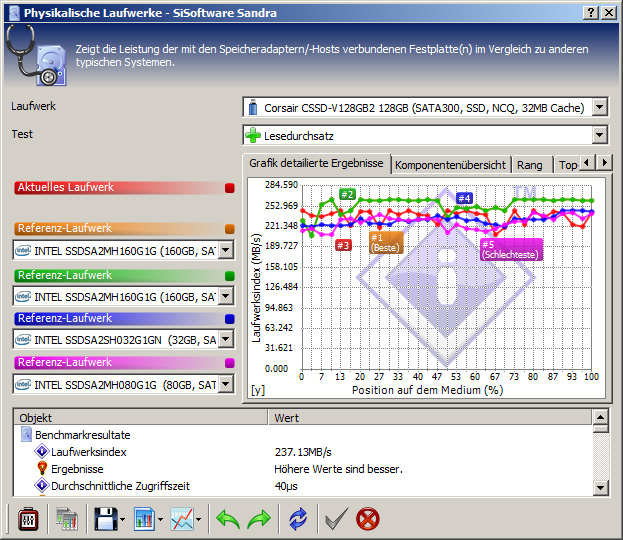
Task: Open the bar chart icon's dropdown arrow
Action: point(160,519)
